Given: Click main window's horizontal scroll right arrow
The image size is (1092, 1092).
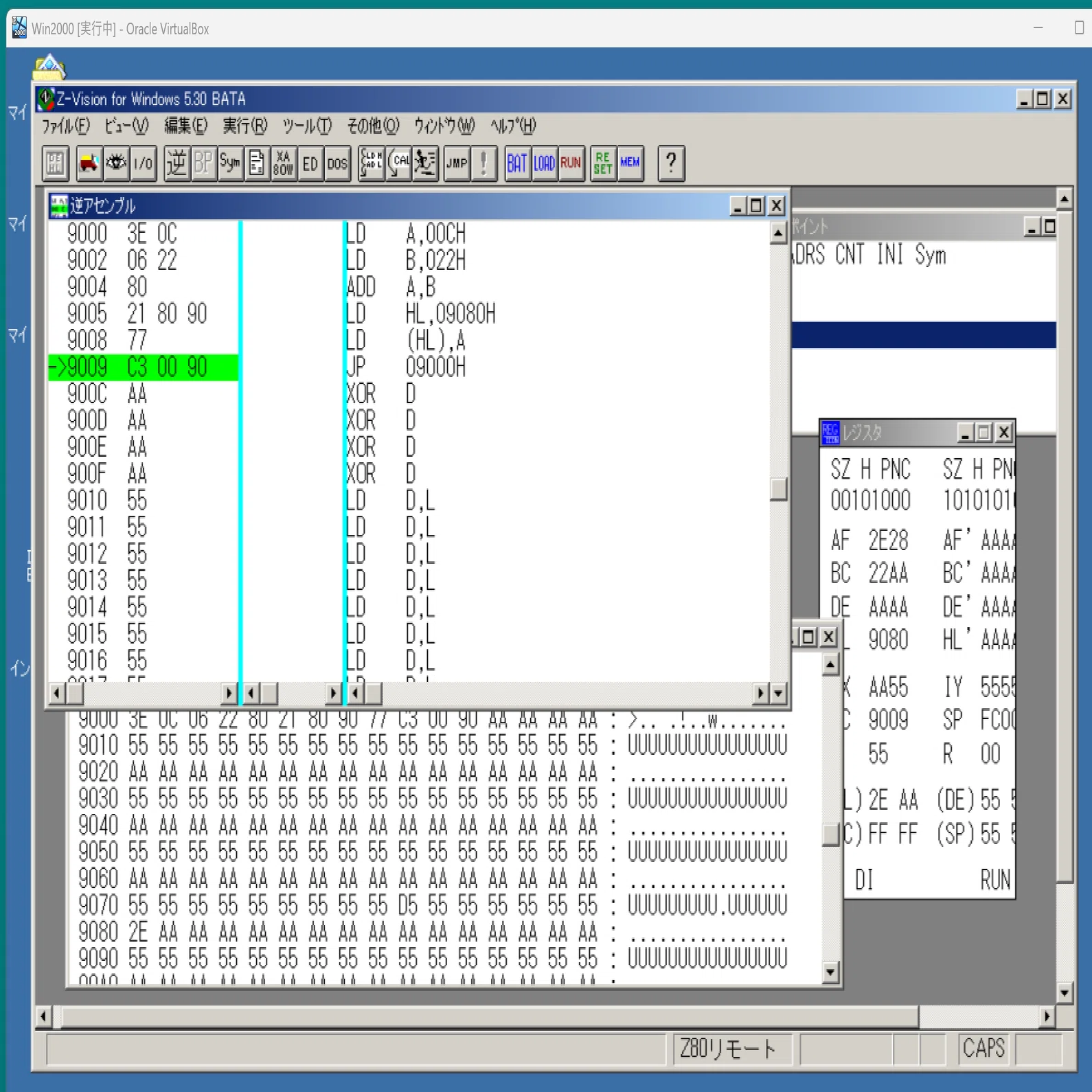Looking at the screenshot, I should pos(1047,1016).
